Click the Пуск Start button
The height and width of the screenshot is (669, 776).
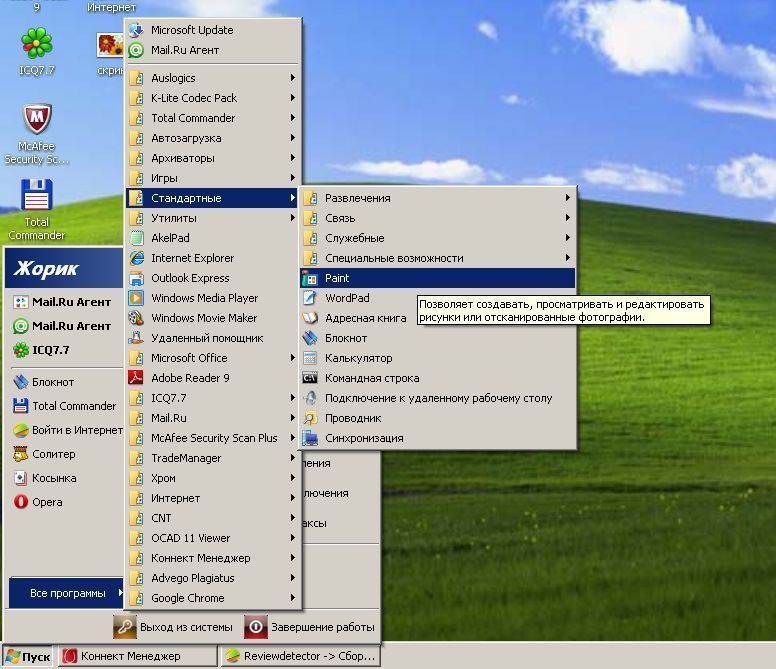(28, 657)
